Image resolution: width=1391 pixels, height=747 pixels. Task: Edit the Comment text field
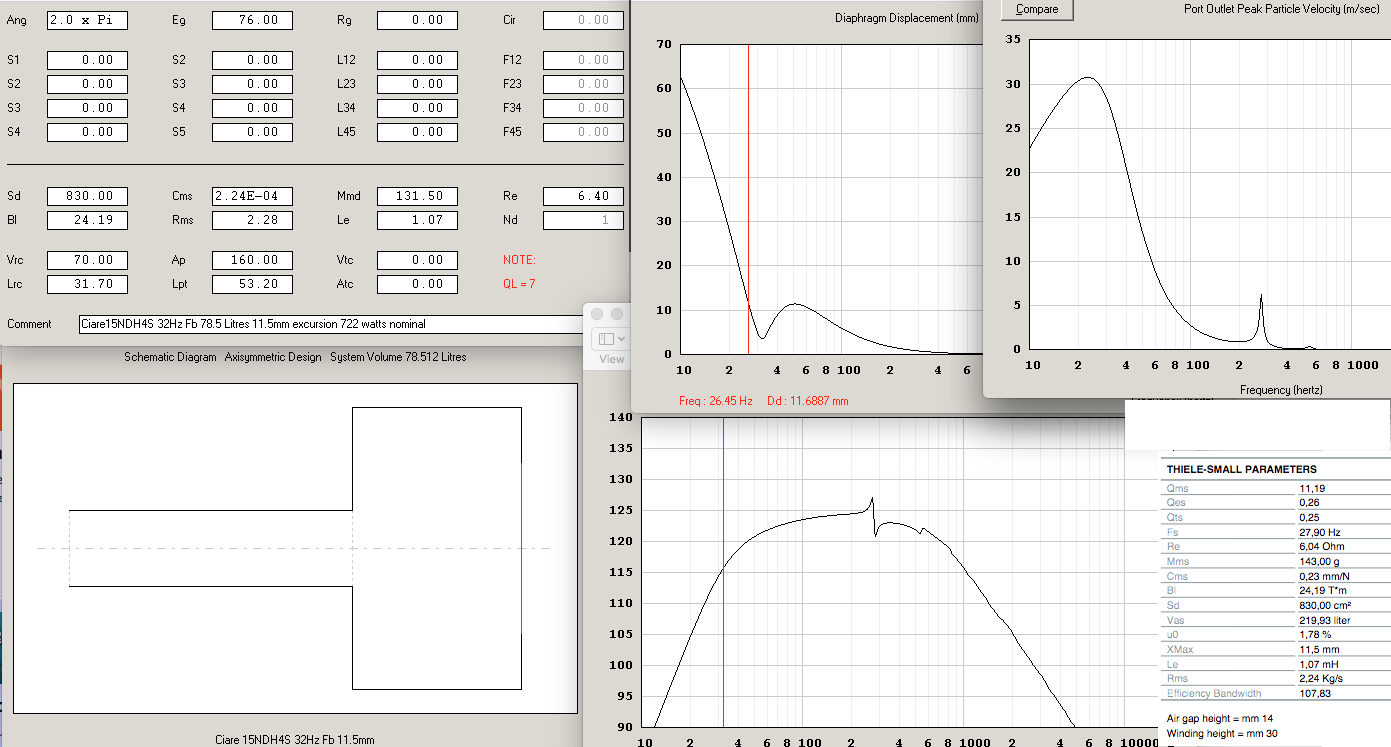[x=333, y=324]
